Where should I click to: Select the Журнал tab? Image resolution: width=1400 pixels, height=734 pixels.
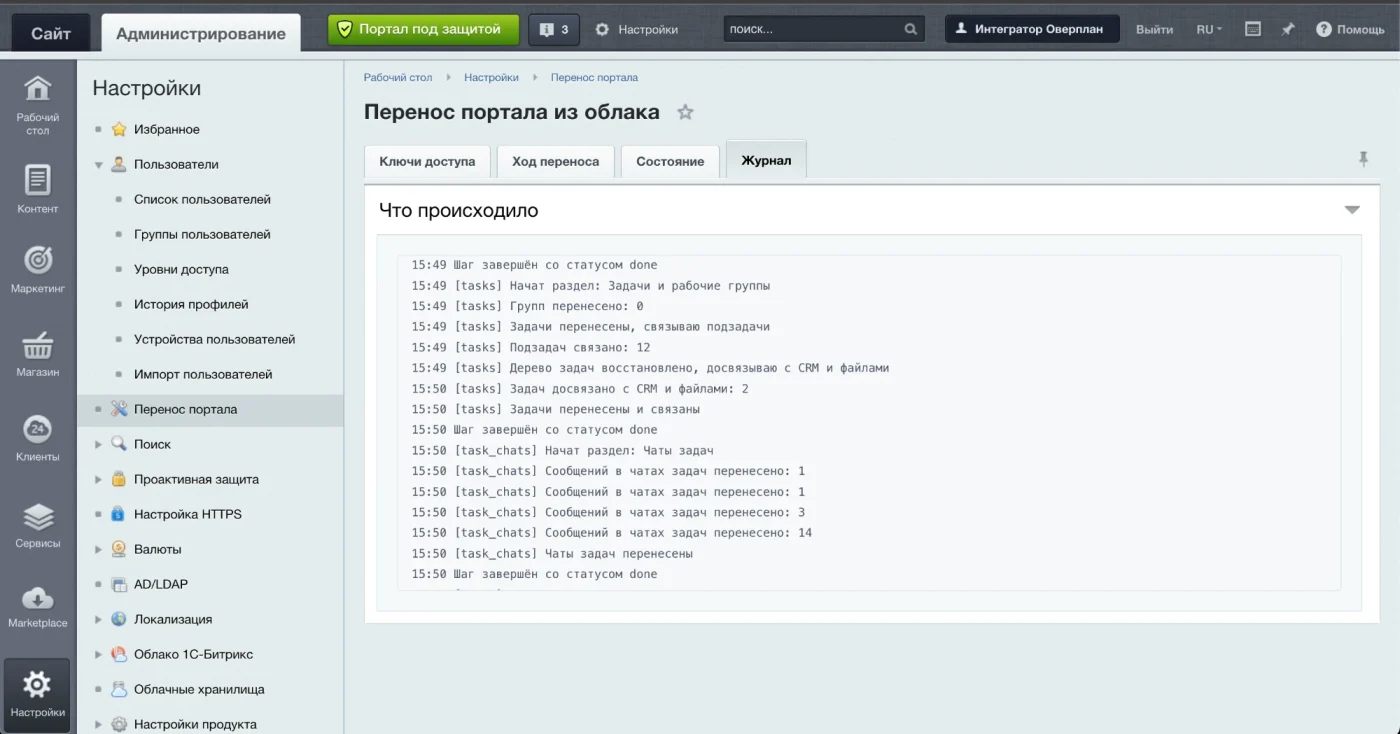coord(766,160)
